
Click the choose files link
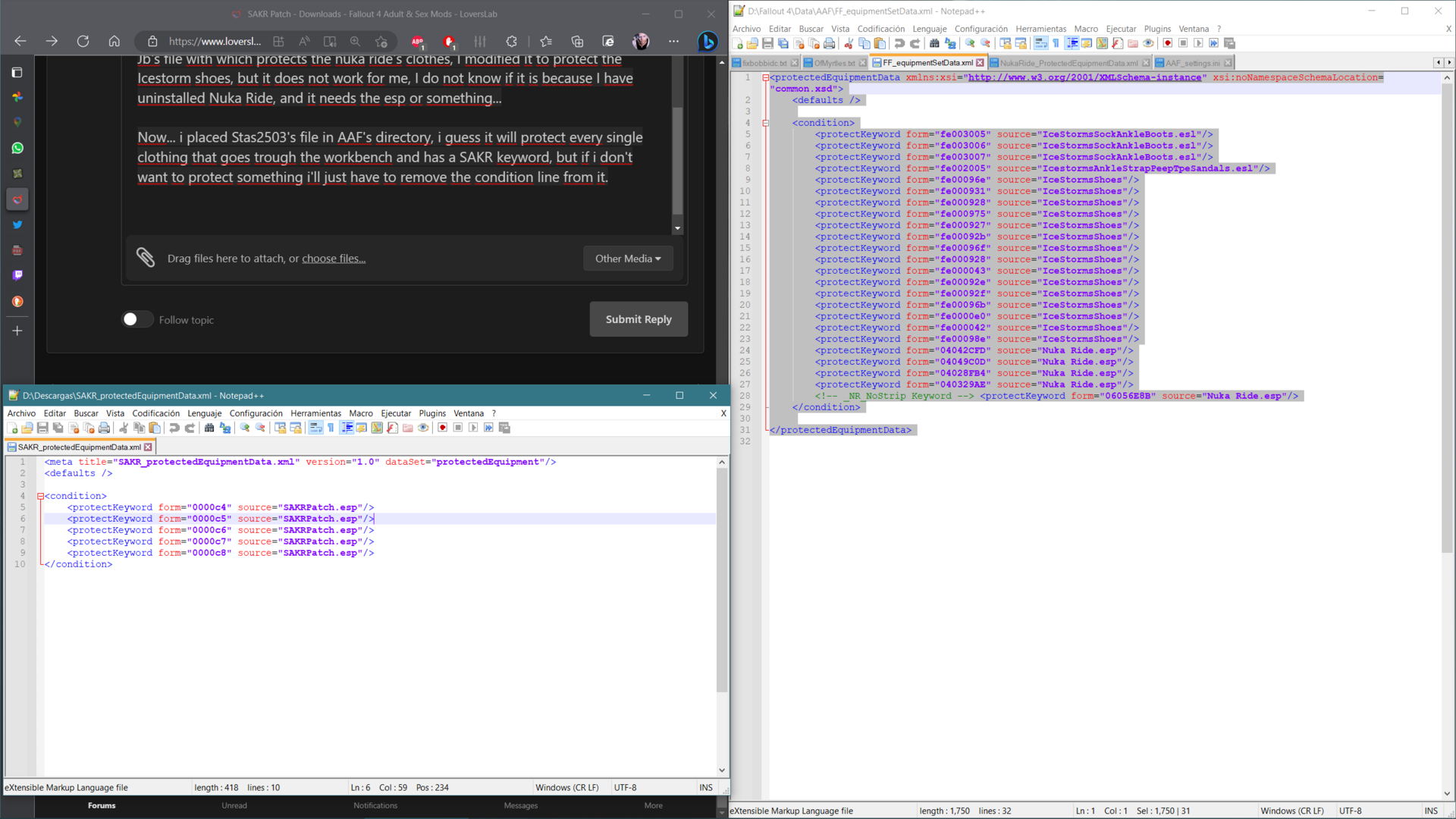click(x=334, y=259)
